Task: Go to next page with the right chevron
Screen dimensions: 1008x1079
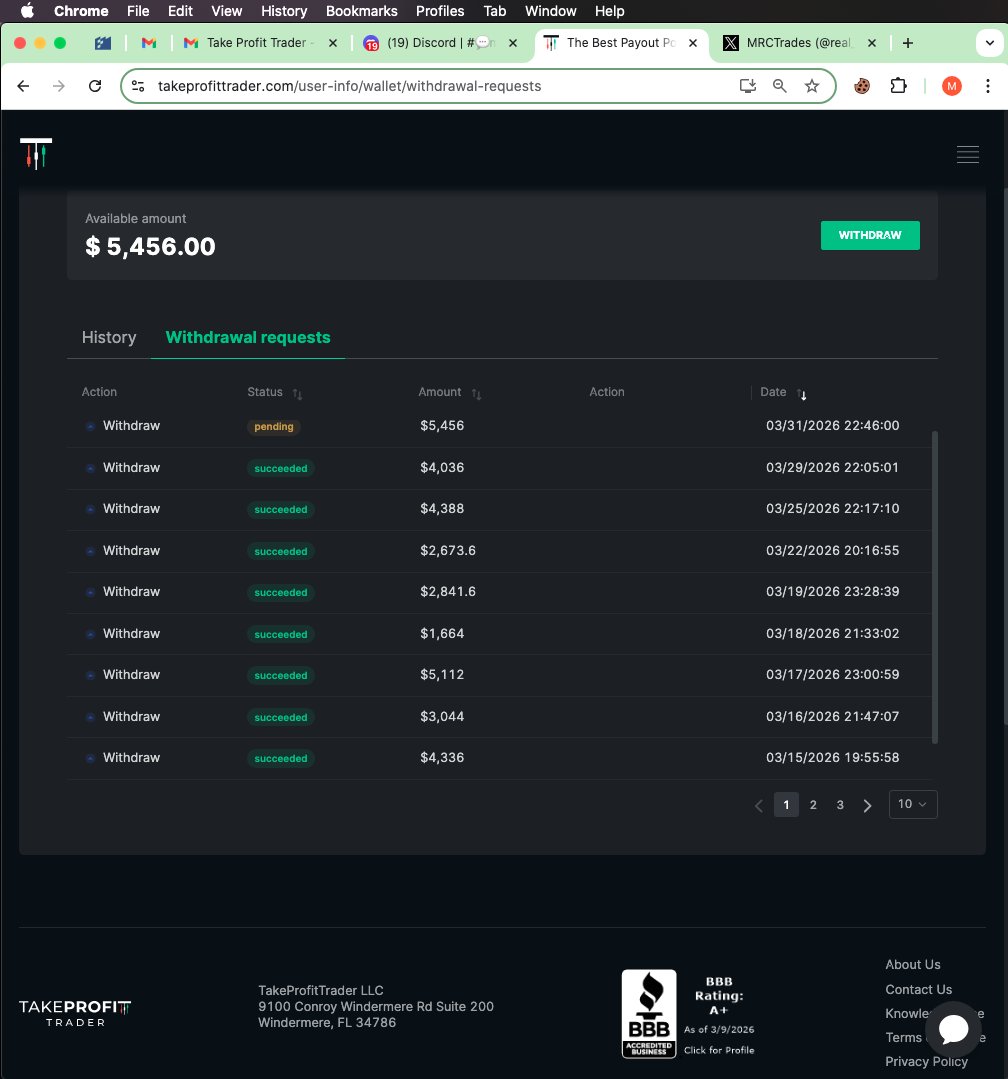Action: (866, 804)
